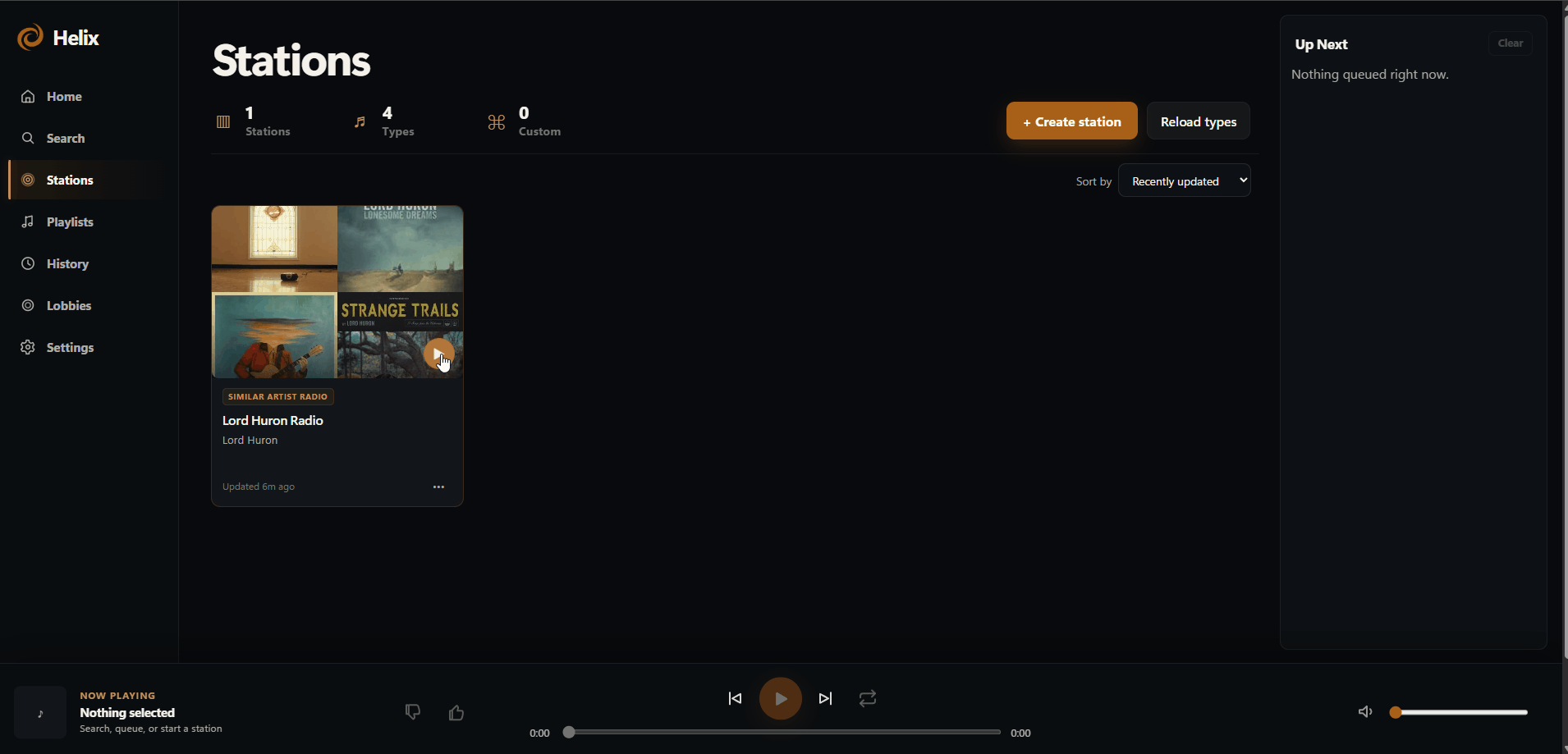Viewport: 1568px width, 754px height.
Task: Click the now playing music note artwork
Action: [x=40, y=712]
